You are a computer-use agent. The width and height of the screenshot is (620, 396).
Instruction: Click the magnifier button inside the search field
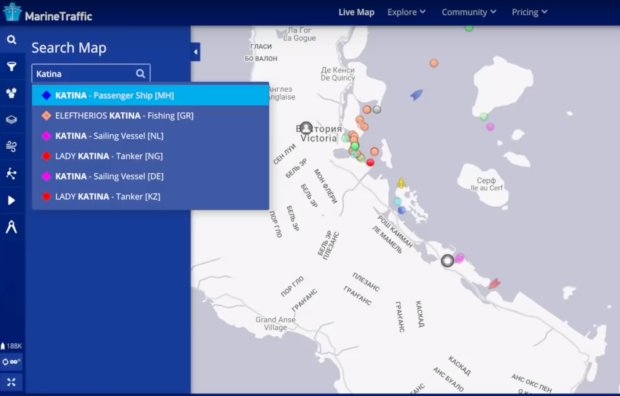(140, 74)
